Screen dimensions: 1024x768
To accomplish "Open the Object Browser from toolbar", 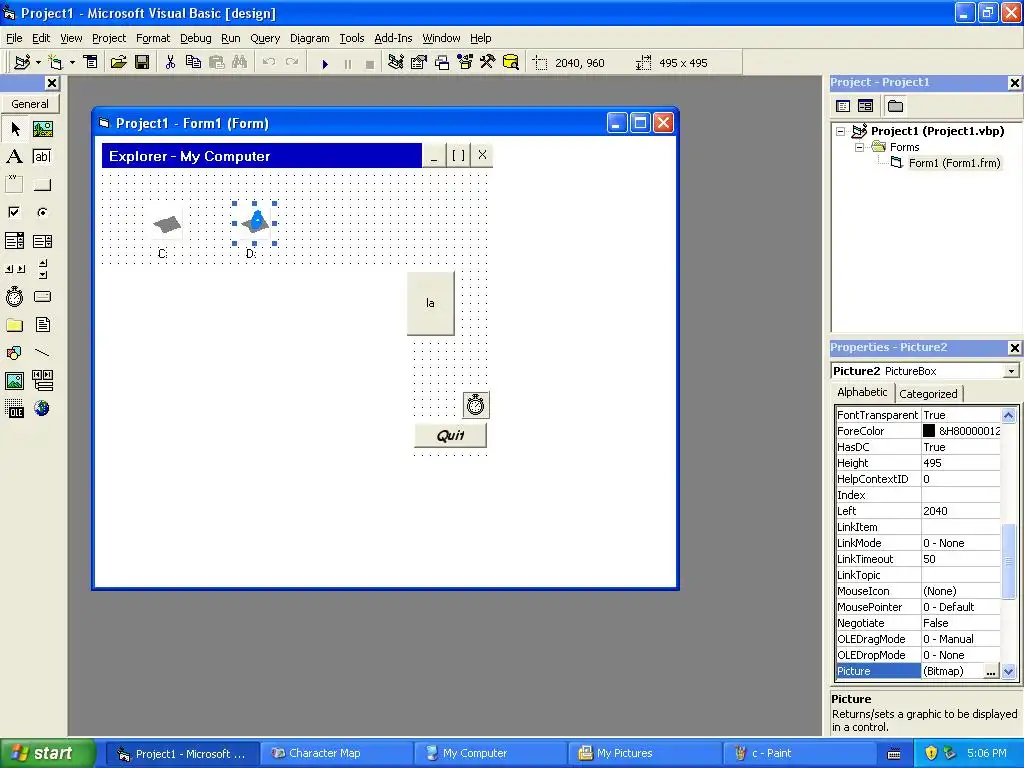I will [x=464, y=62].
